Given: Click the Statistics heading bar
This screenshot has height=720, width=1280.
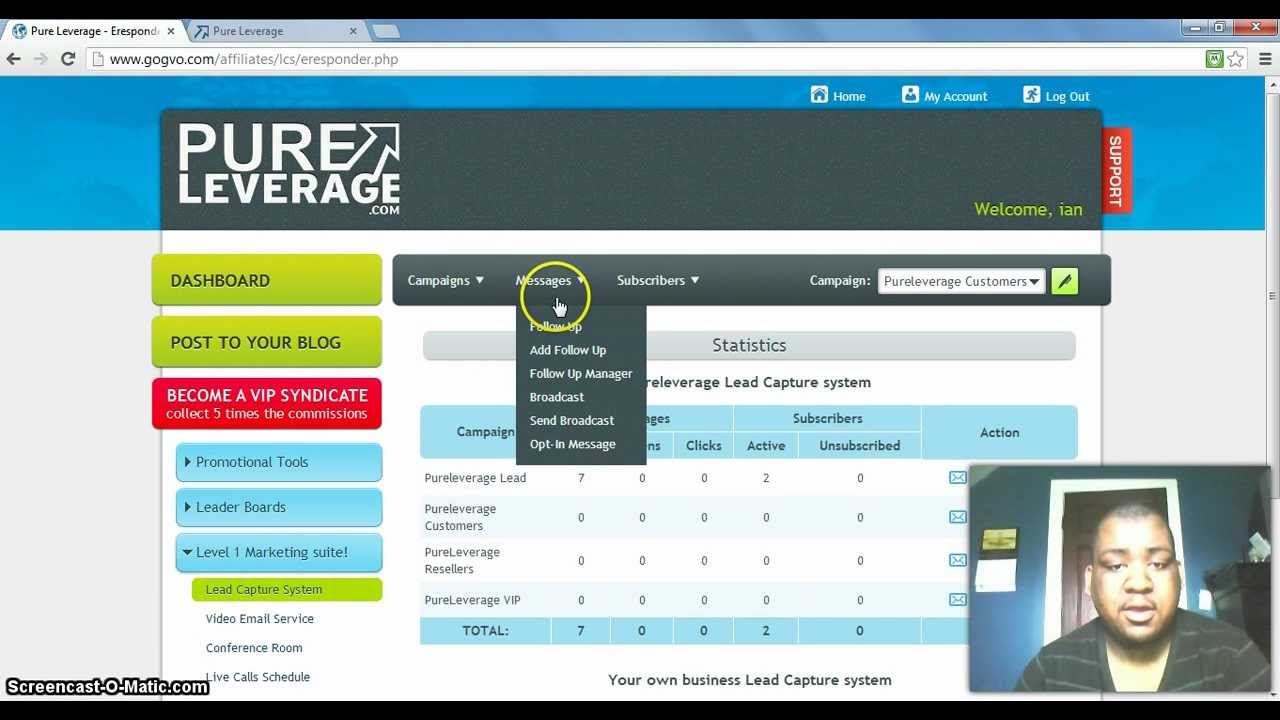Looking at the screenshot, I should coord(749,345).
